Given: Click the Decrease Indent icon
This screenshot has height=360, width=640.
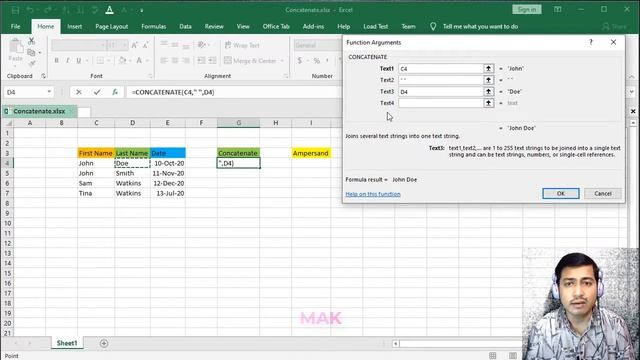Looking at the screenshot, I should [x=201, y=60].
